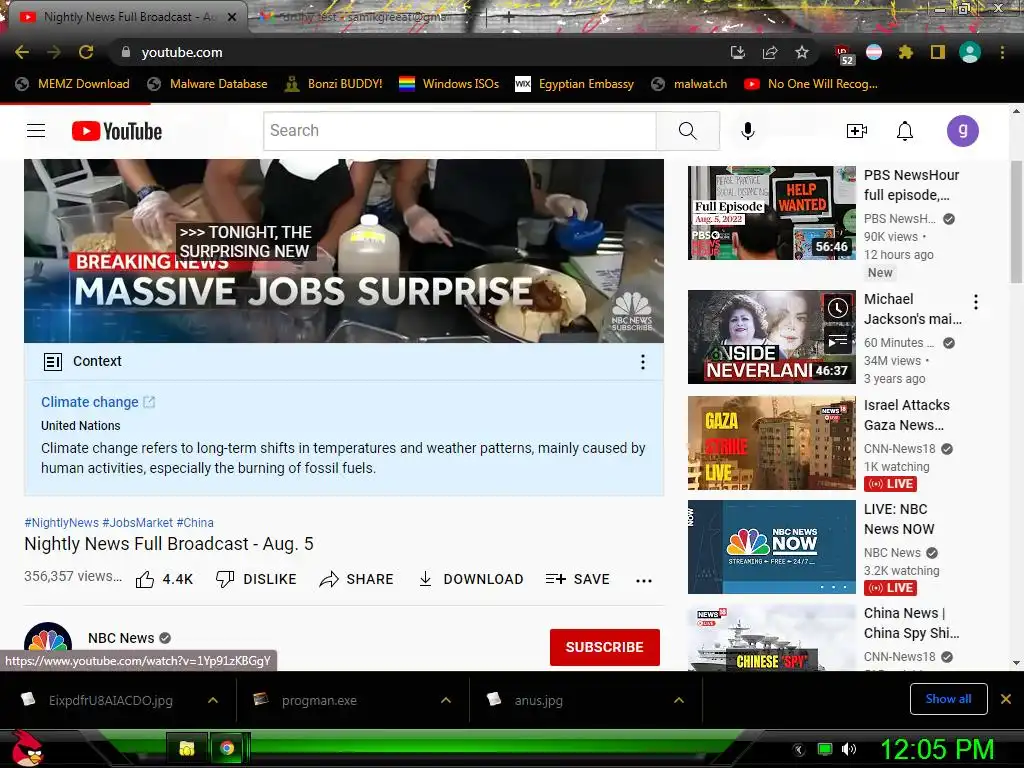1024x768 pixels.
Task: Open the malwat.ch bookmark
Action: [689, 84]
